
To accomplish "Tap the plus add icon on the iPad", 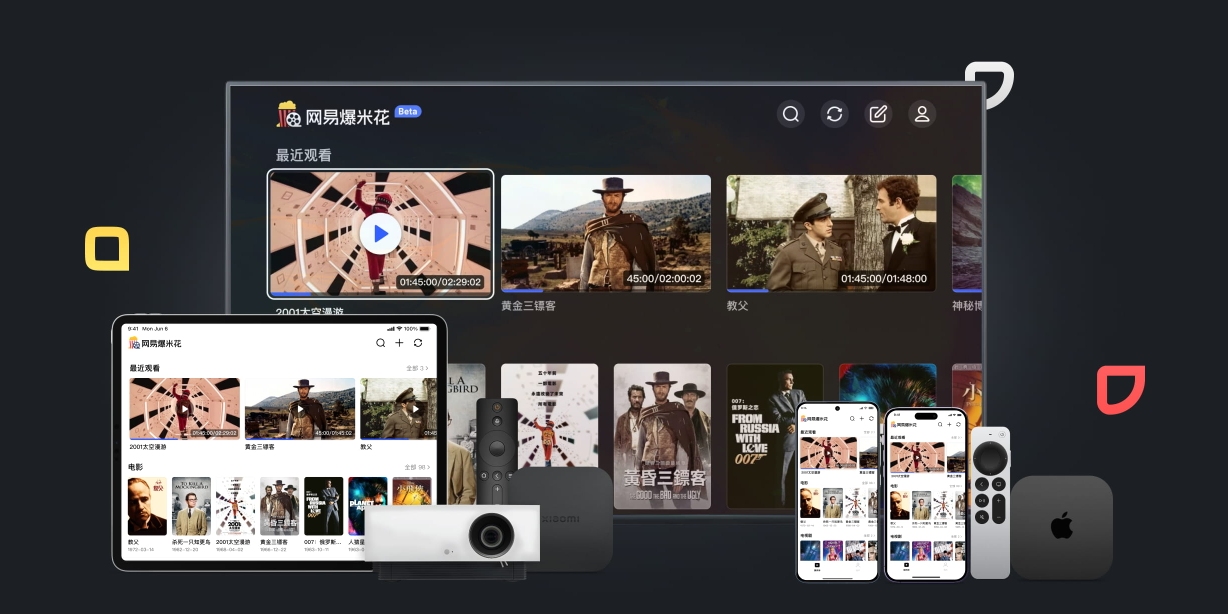I will click(x=399, y=343).
